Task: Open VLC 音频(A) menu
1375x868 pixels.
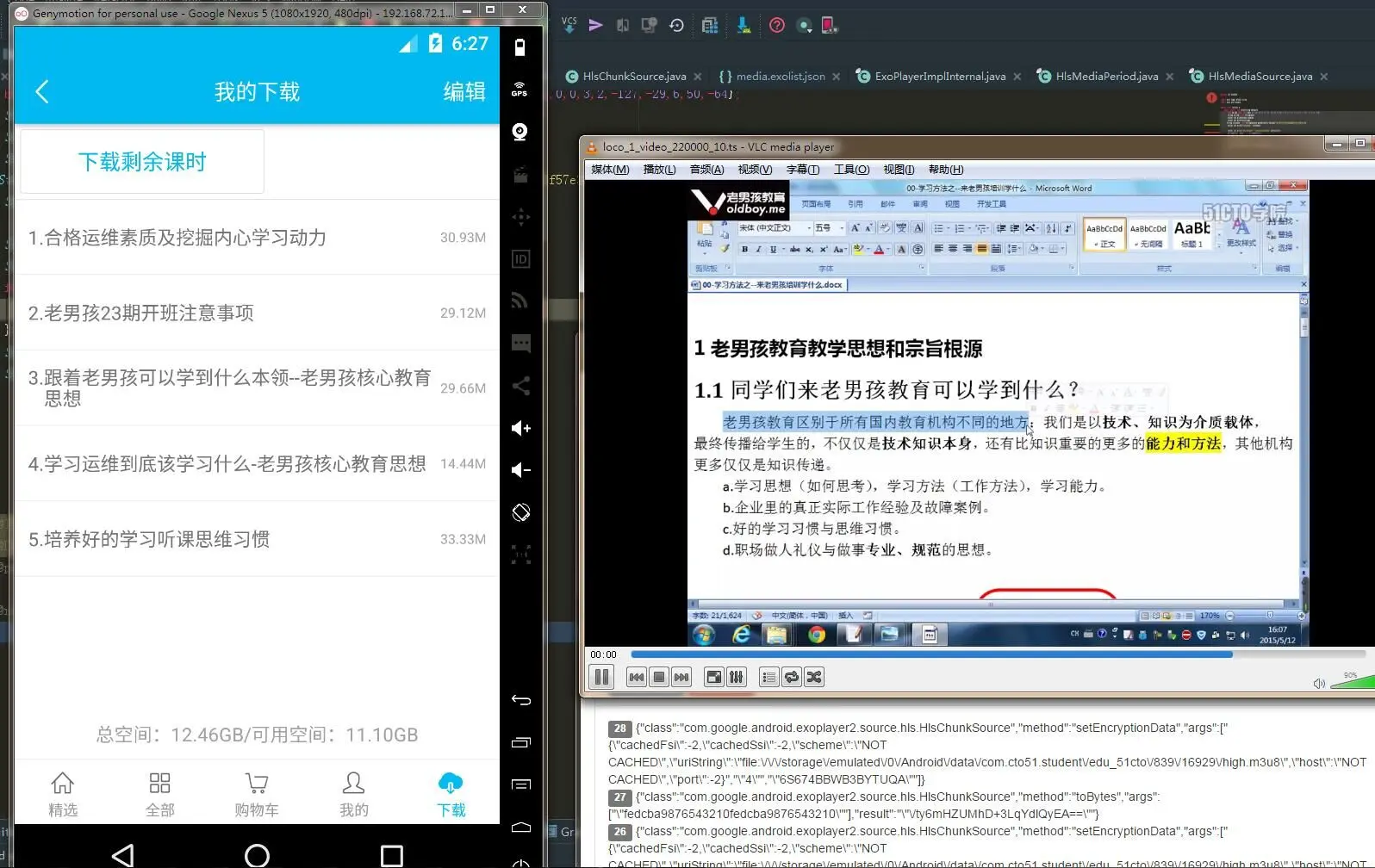Action: 706,170
